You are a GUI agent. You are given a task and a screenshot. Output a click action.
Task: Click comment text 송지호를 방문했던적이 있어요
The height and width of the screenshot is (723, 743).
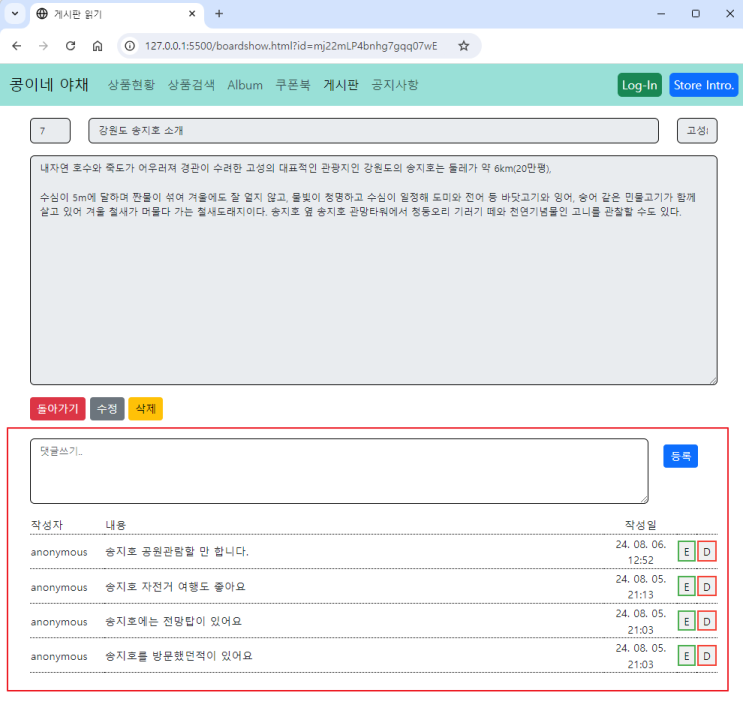click(179, 656)
